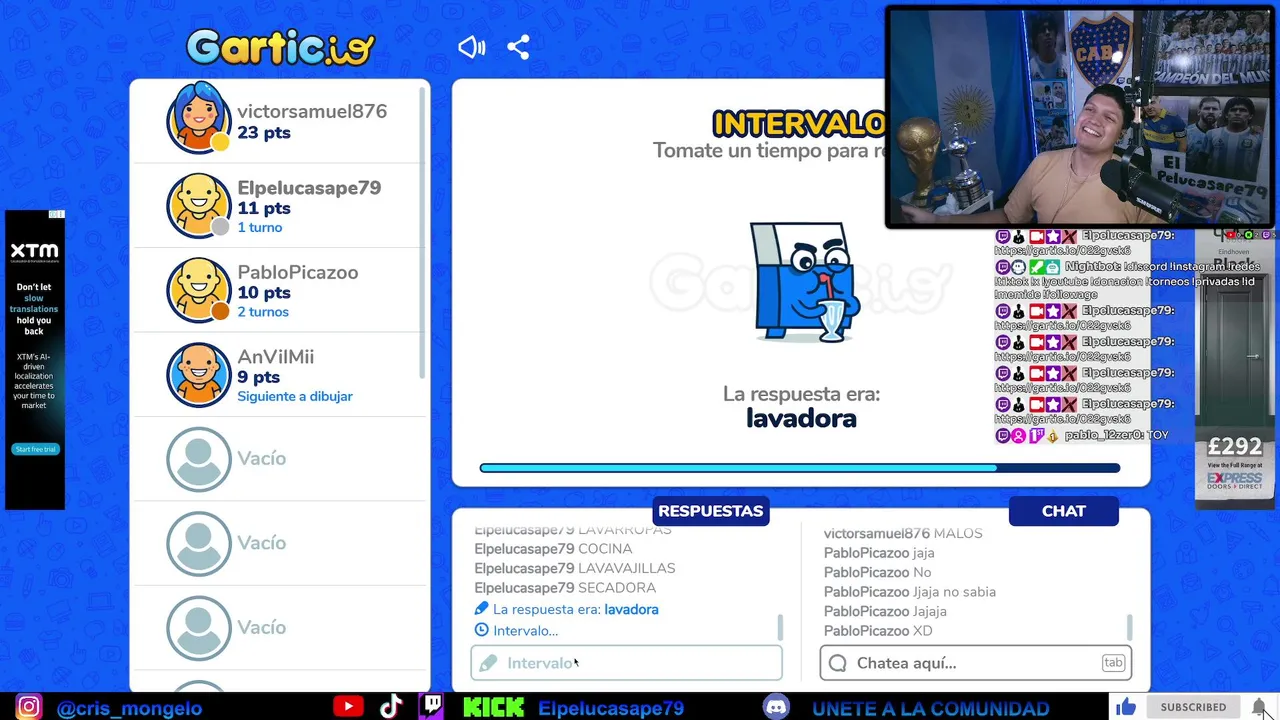This screenshot has width=1280, height=720.
Task: Click the '1 turno' label
Action: point(260,227)
